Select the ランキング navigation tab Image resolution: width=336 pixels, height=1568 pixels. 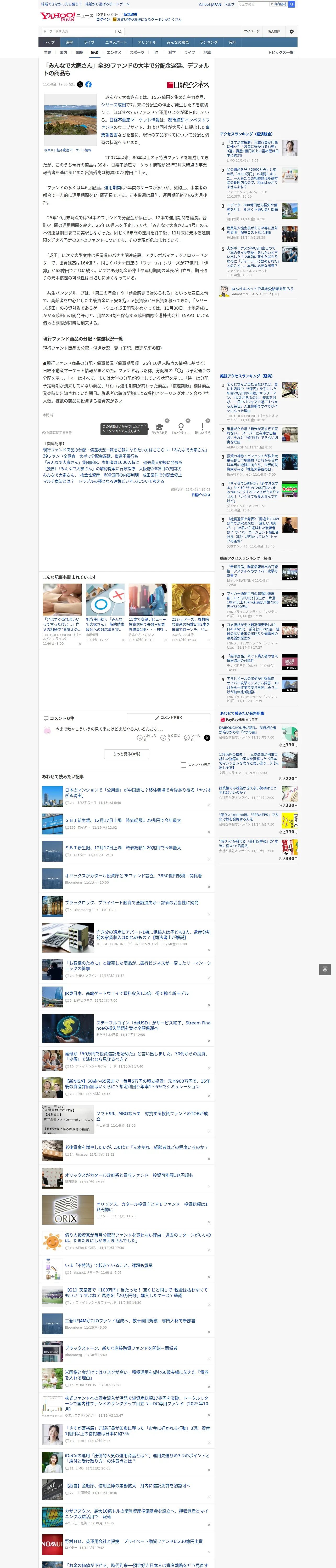[x=209, y=42]
